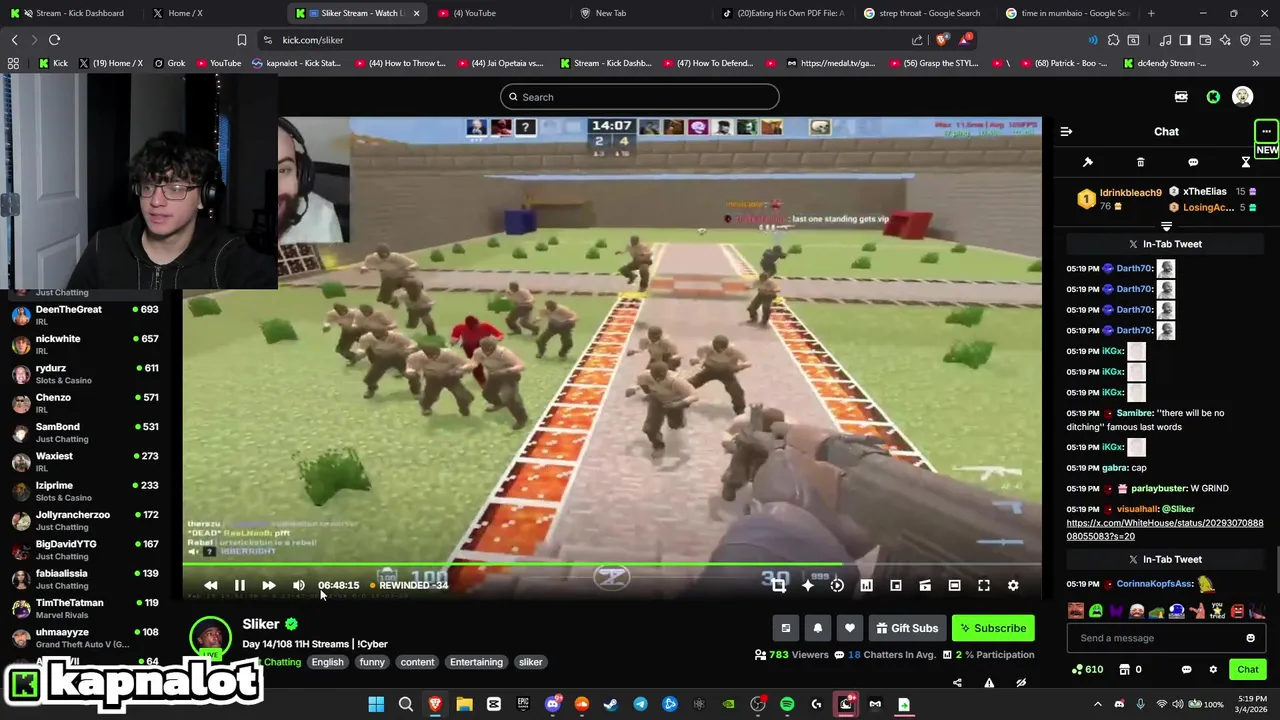The width and height of the screenshot is (1280, 720).
Task: Mute the stream volume icon
Action: (299, 585)
